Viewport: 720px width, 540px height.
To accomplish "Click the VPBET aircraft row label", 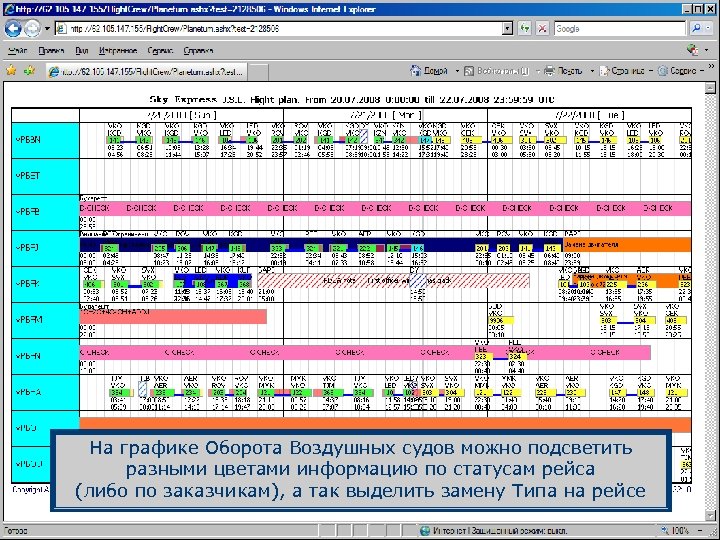I will click(x=45, y=176).
